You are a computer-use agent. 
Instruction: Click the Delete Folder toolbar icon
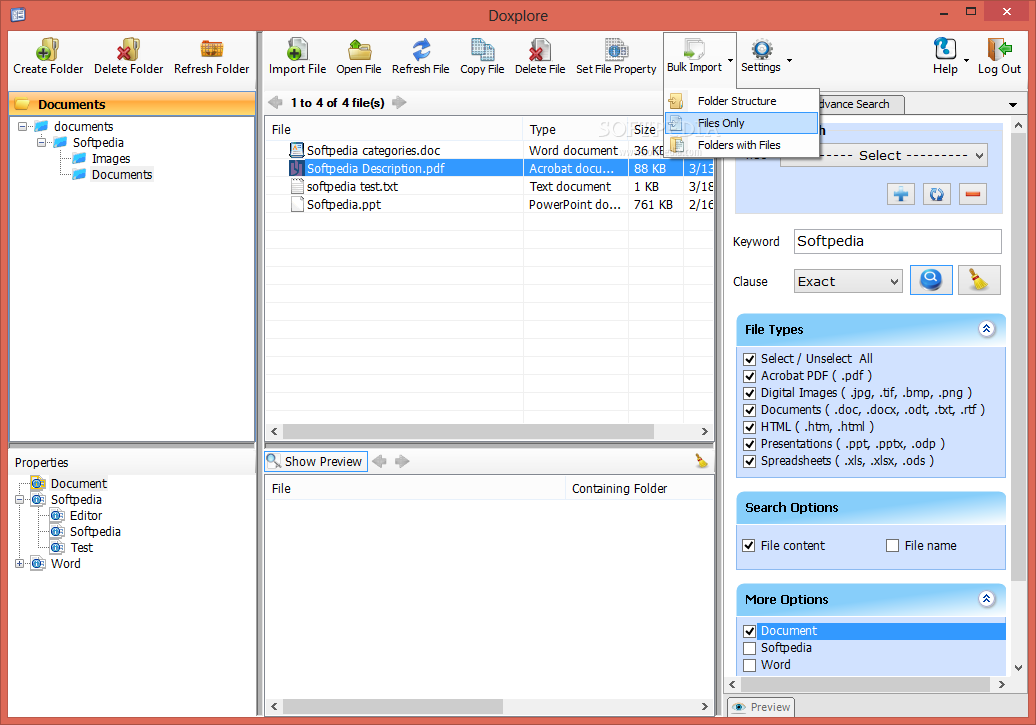pos(128,50)
